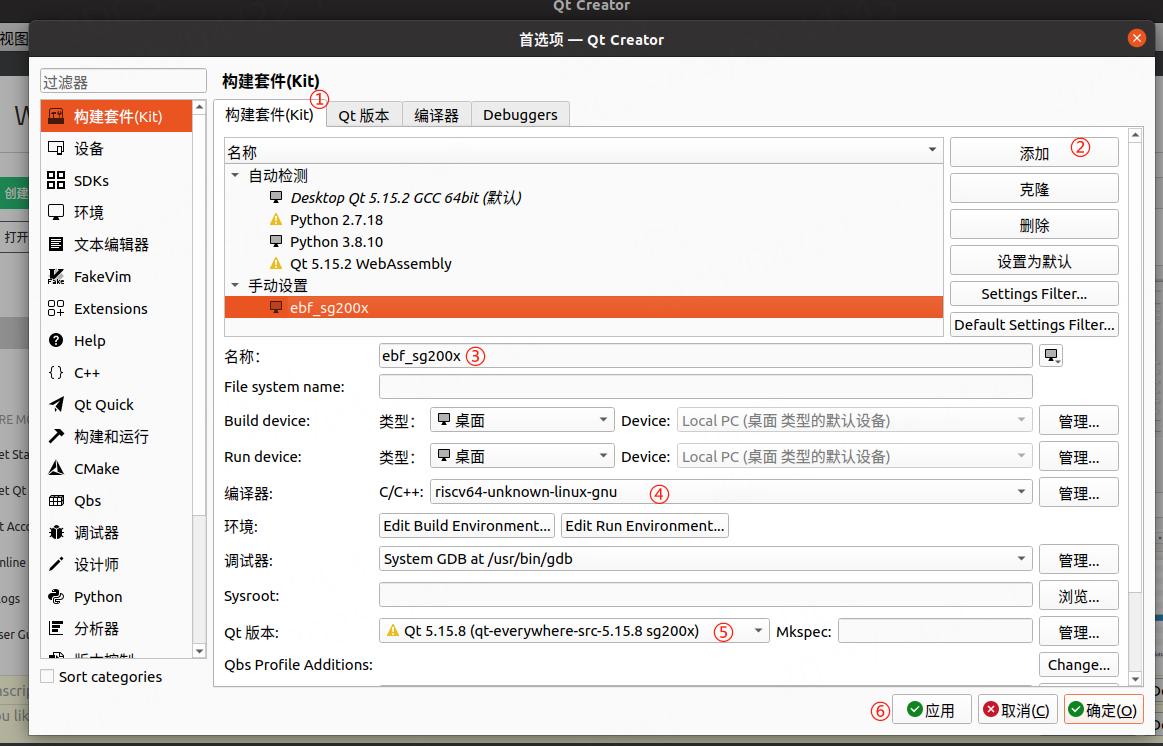Open the CMake category
This screenshot has width=1163, height=746.
[x=116, y=469]
